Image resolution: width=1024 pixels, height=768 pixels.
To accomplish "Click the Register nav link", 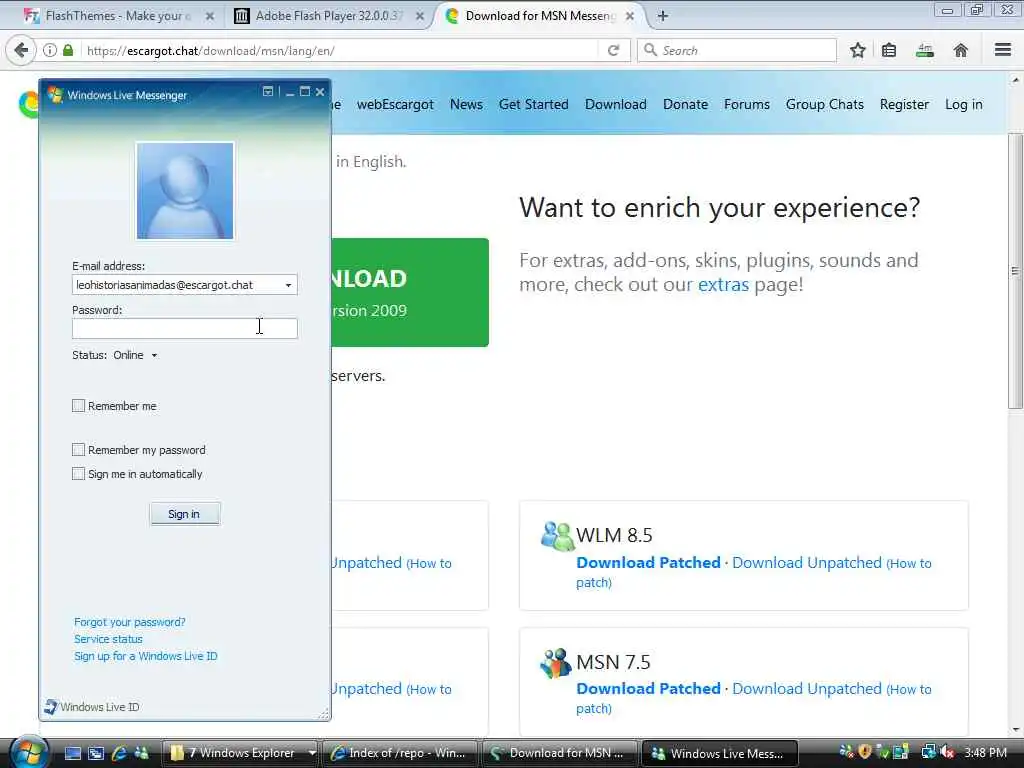I will [904, 104].
